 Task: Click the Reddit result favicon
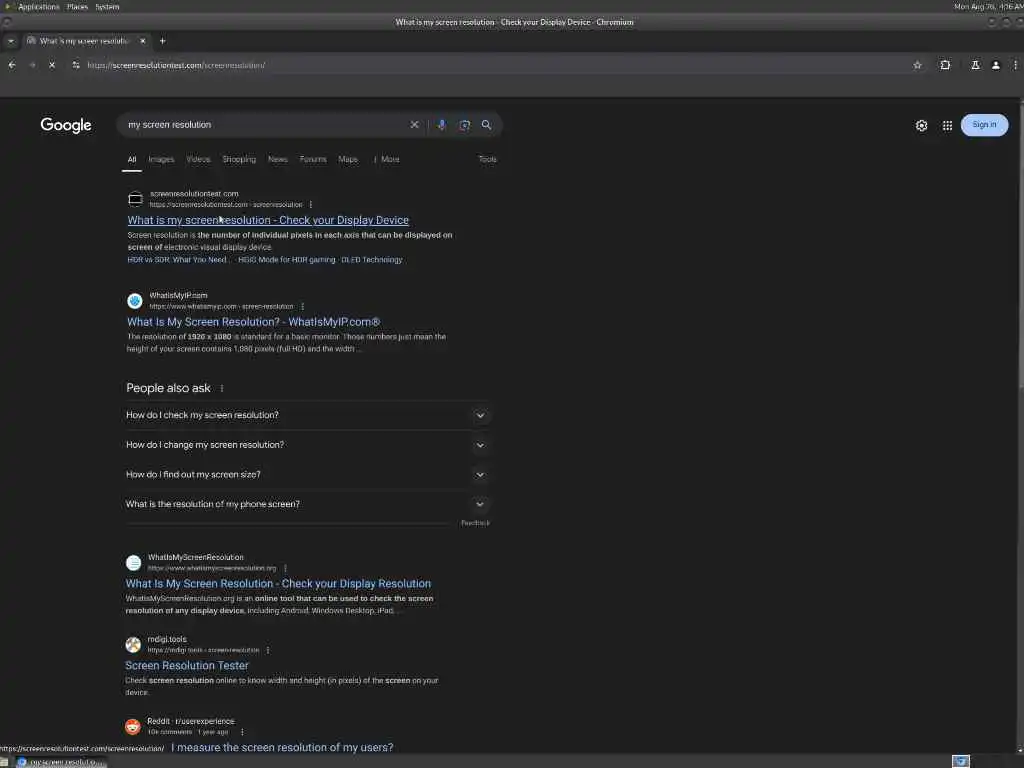(133, 726)
